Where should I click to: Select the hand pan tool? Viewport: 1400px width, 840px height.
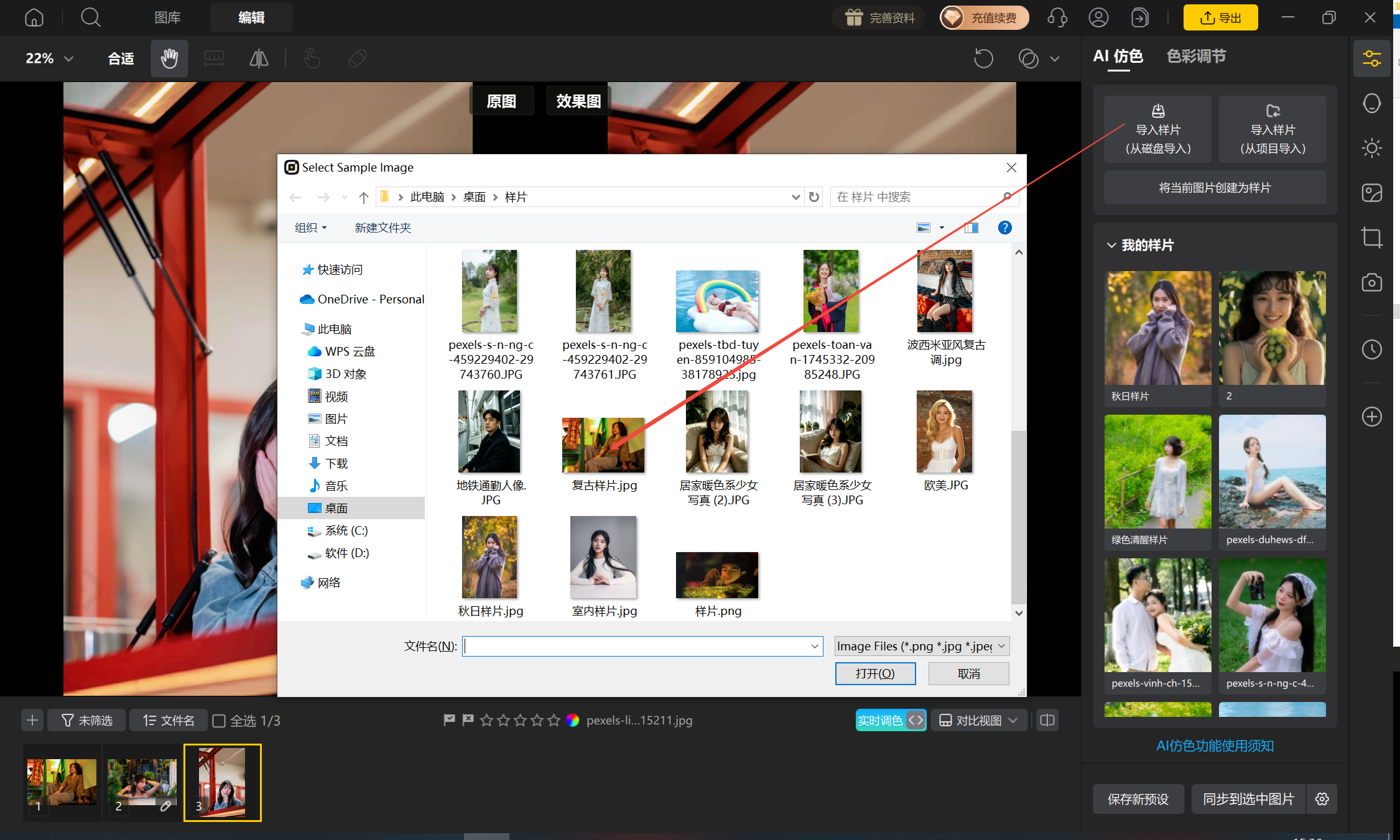click(x=169, y=59)
